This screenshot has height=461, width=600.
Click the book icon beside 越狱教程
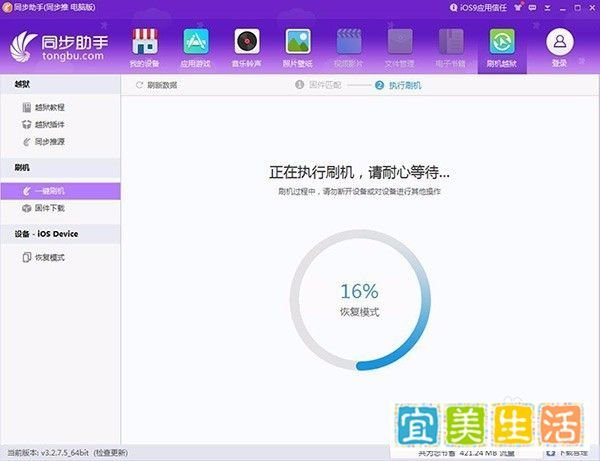pos(26,108)
